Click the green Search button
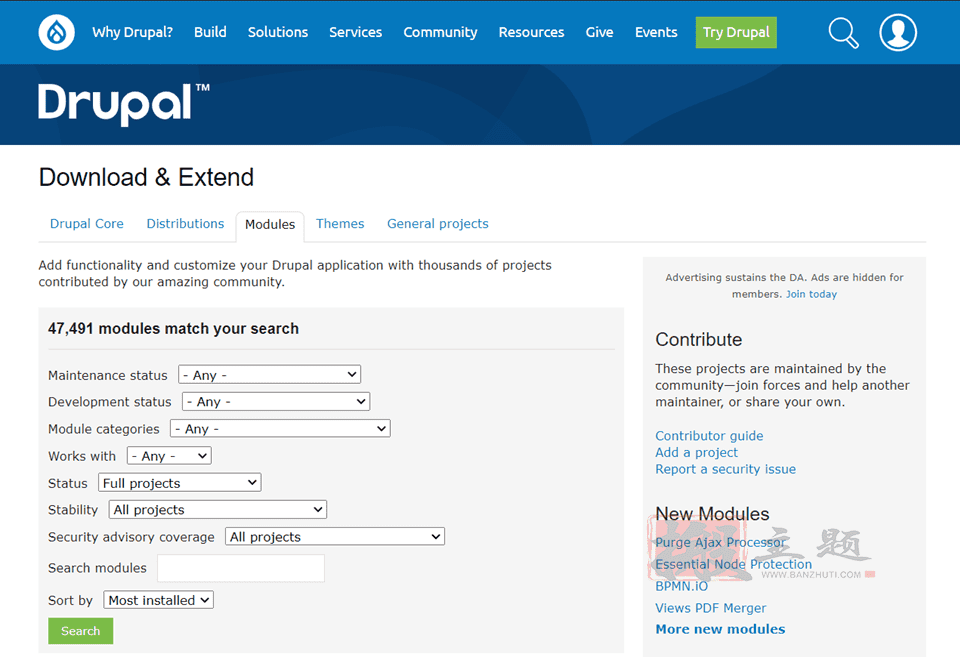The width and height of the screenshot is (960, 657). 81,631
